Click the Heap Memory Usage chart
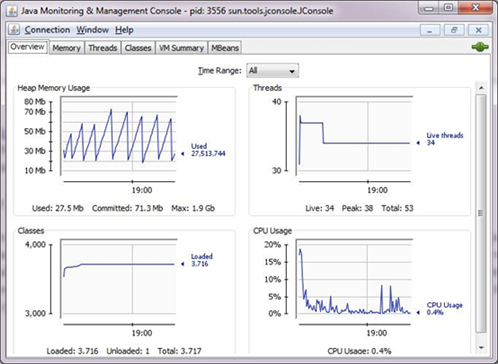Screen dimensions: 498x364 [x=119, y=136]
